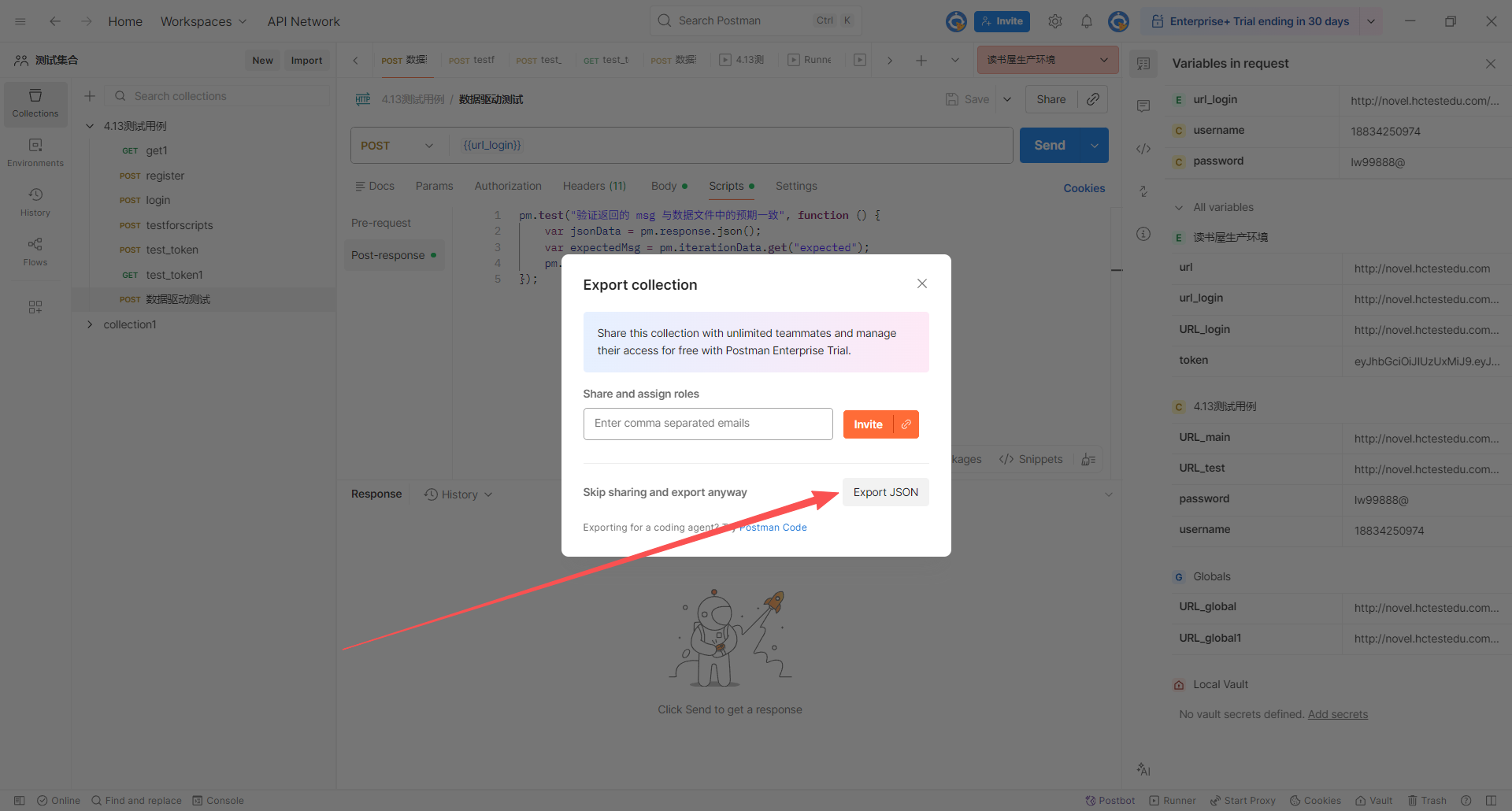Image resolution: width=1512 pixels, height=811 pixels.
Task: Click the Send button
Action: (x=1050, y=146)
